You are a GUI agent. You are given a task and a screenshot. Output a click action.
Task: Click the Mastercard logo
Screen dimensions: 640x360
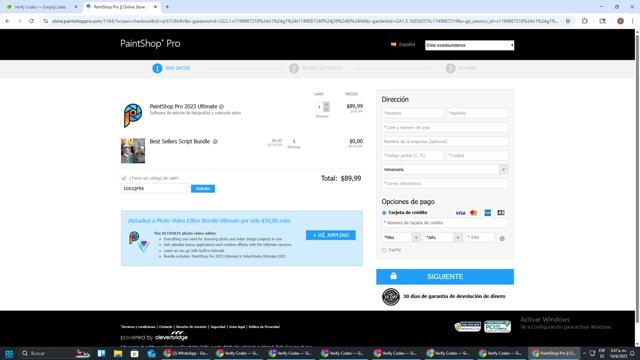(473, 213)
